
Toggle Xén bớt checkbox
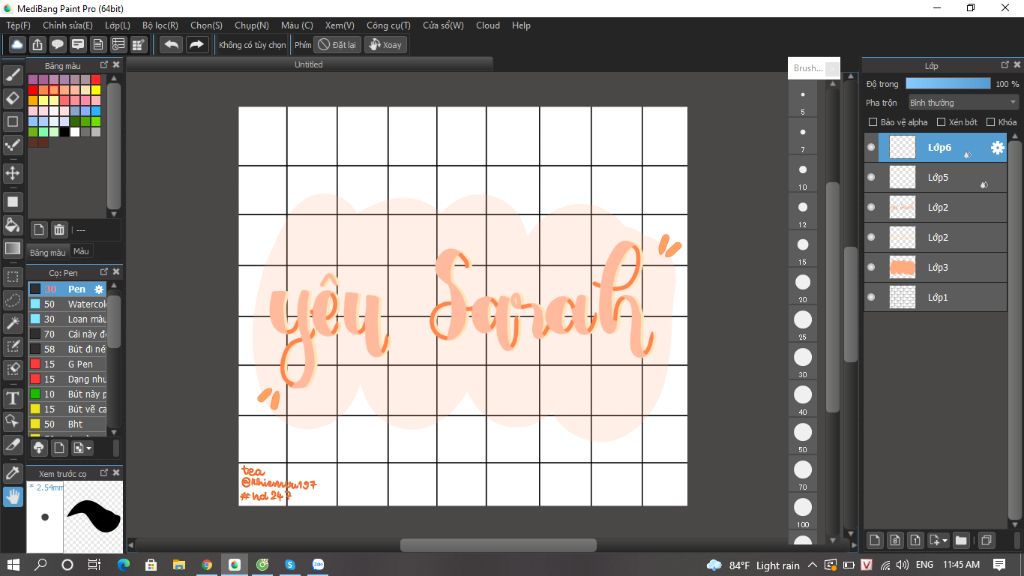point(941,122)
